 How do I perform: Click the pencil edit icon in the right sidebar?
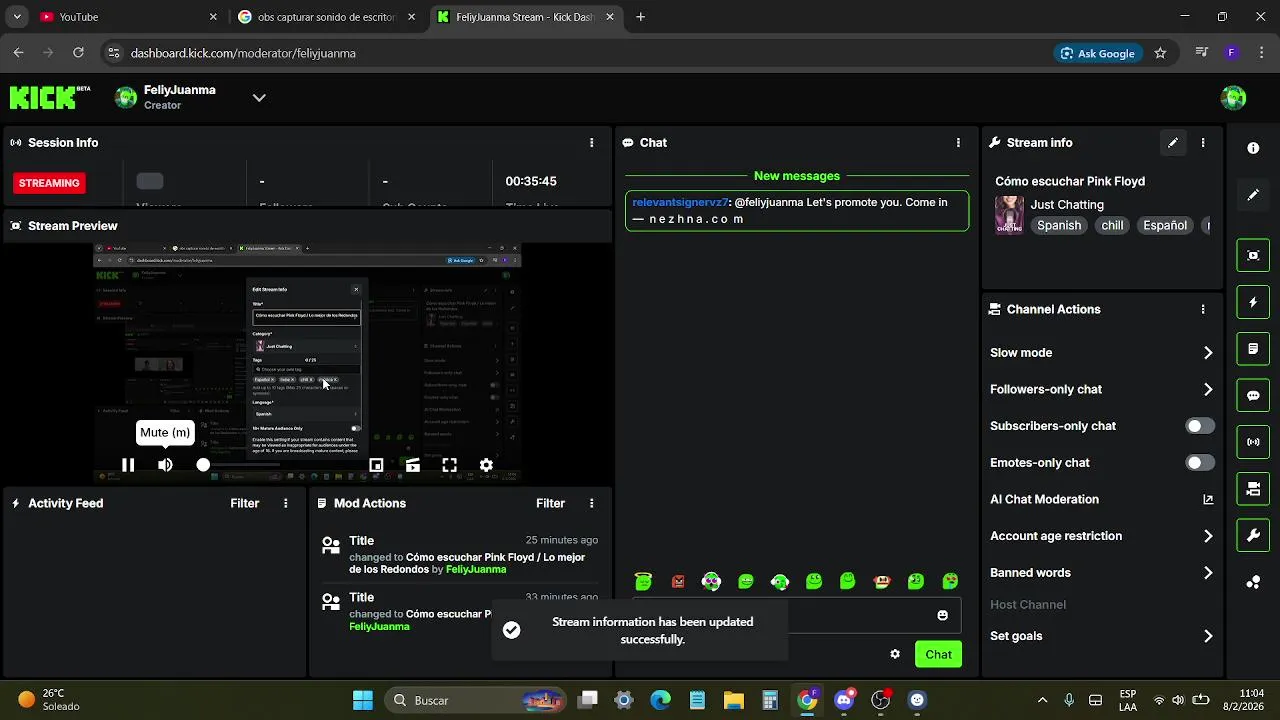tap(1253, 195)
